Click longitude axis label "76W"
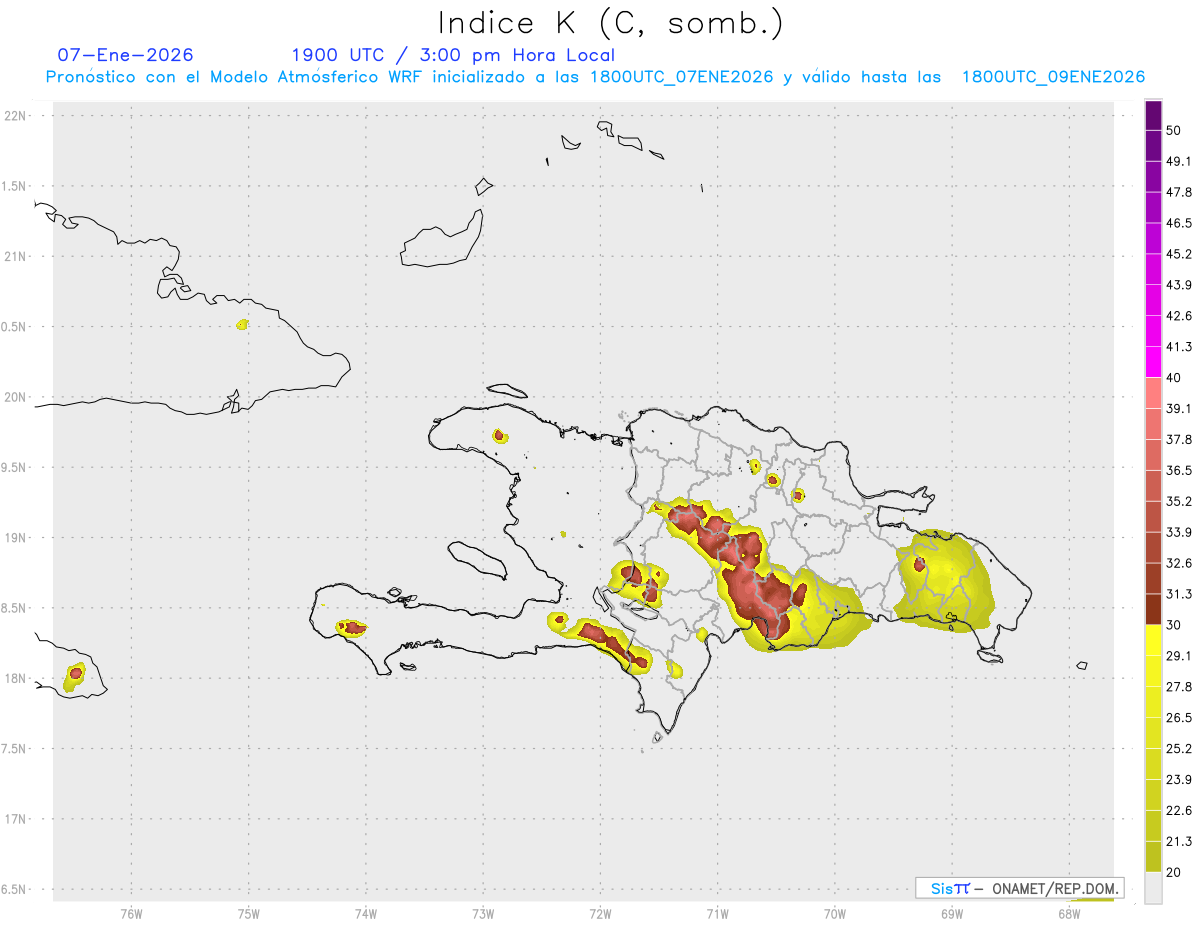This screenshot has width=1200, height=927. click(131, 913)
